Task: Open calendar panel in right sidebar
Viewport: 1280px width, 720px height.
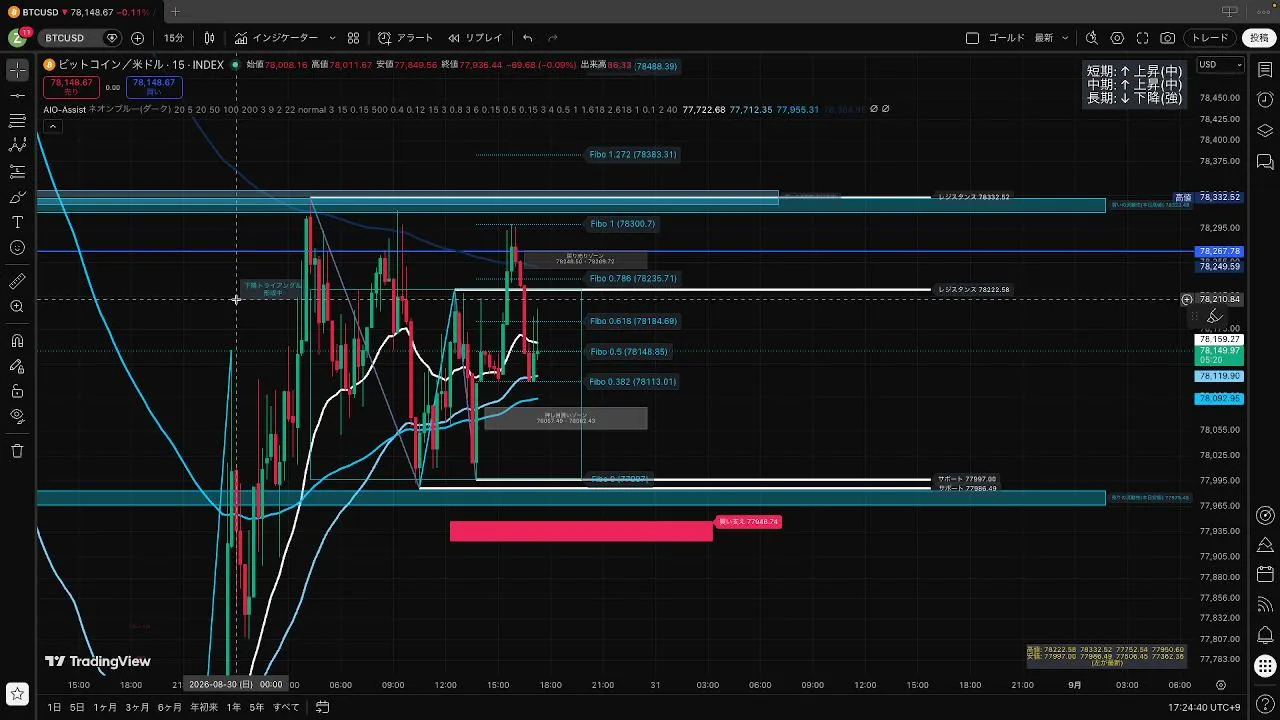Action: [1265, 574]
